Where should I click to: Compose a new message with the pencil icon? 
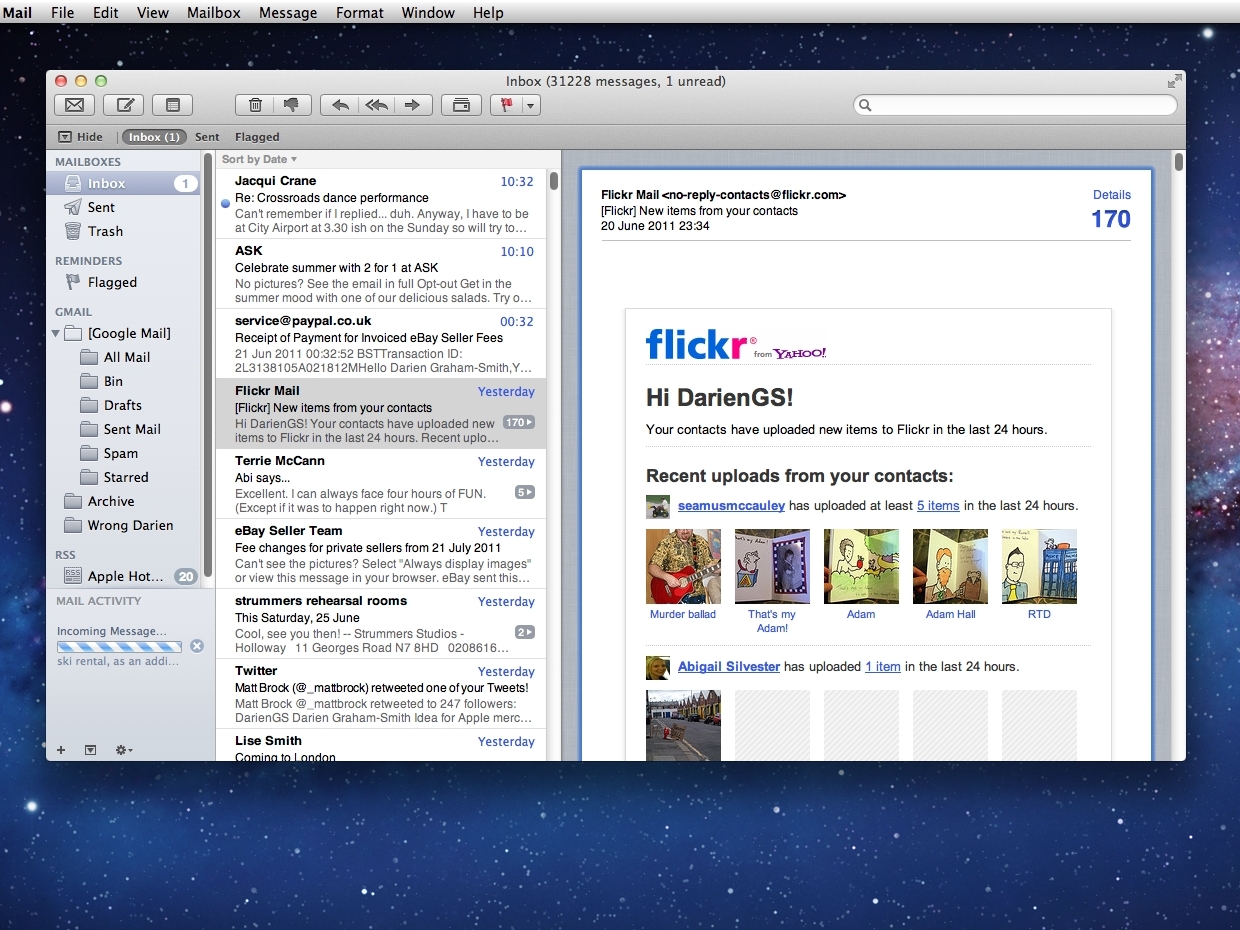coord(124,105)
